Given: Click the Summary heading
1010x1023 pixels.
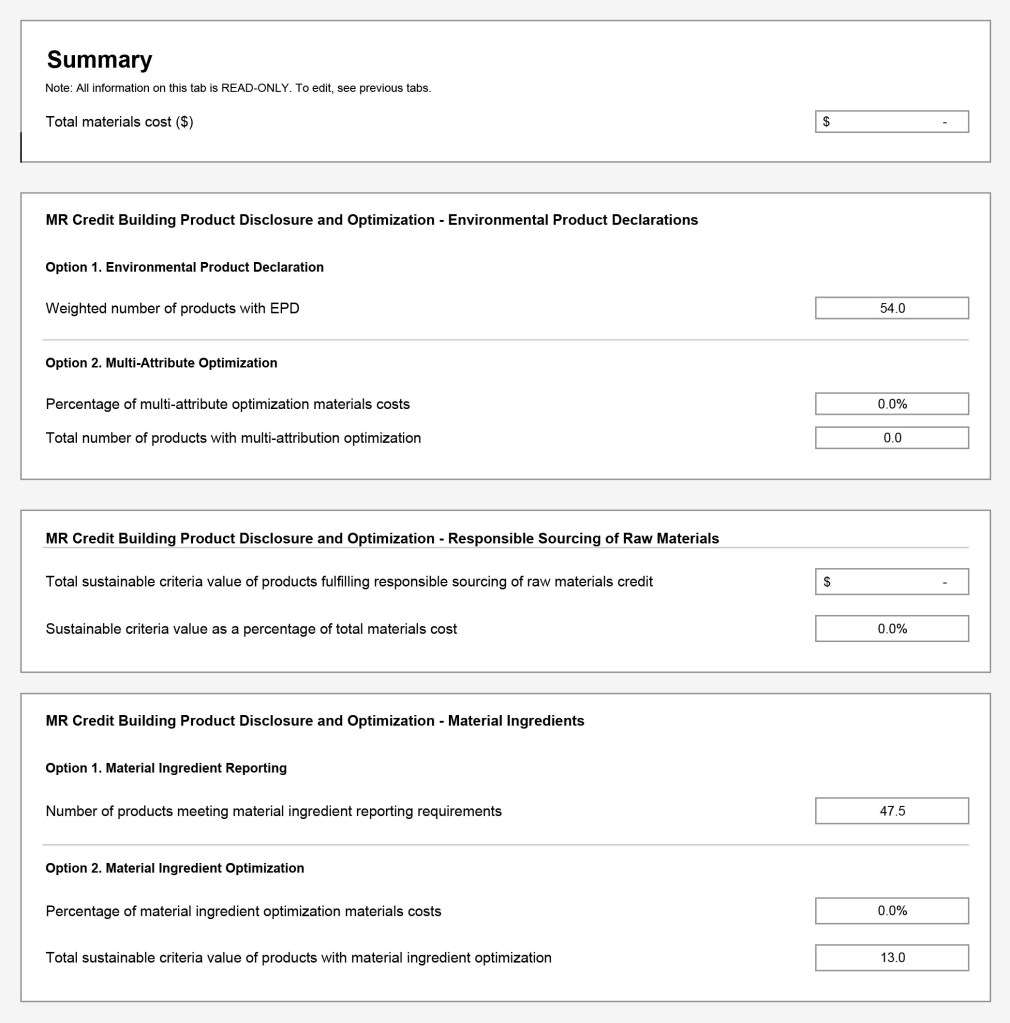Looking at the screenshot, I should pos(99,60).
